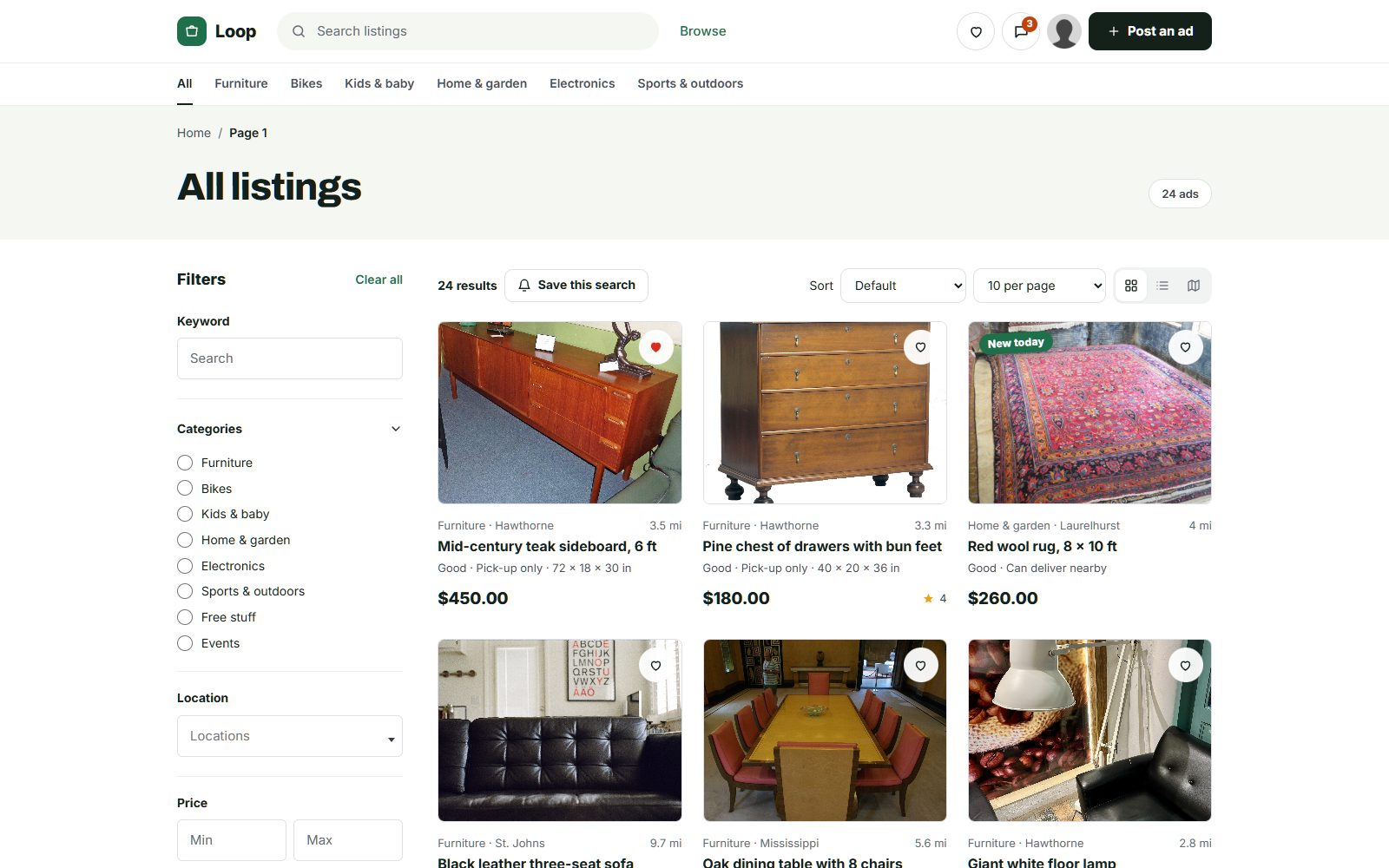Open the Pine chest of drawers title
Image resolution: width=1389 pixels, height=868 pixels.
tap(822, 546)
